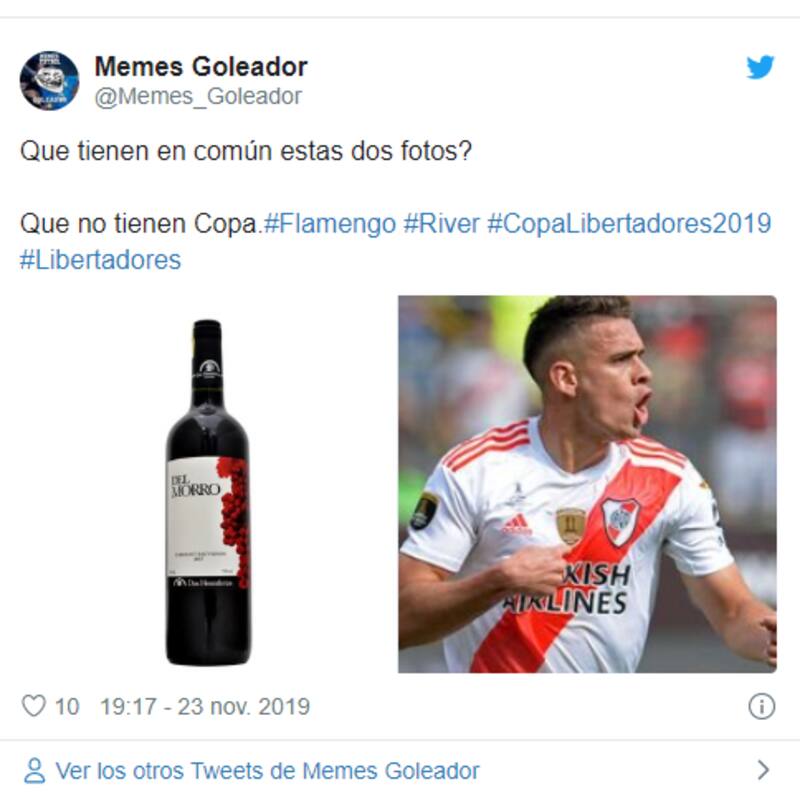Open the #River hashtag
Image resolution: width=800 pixels, height=802 pixels.
pyautogui.click(x=441, y=224)
